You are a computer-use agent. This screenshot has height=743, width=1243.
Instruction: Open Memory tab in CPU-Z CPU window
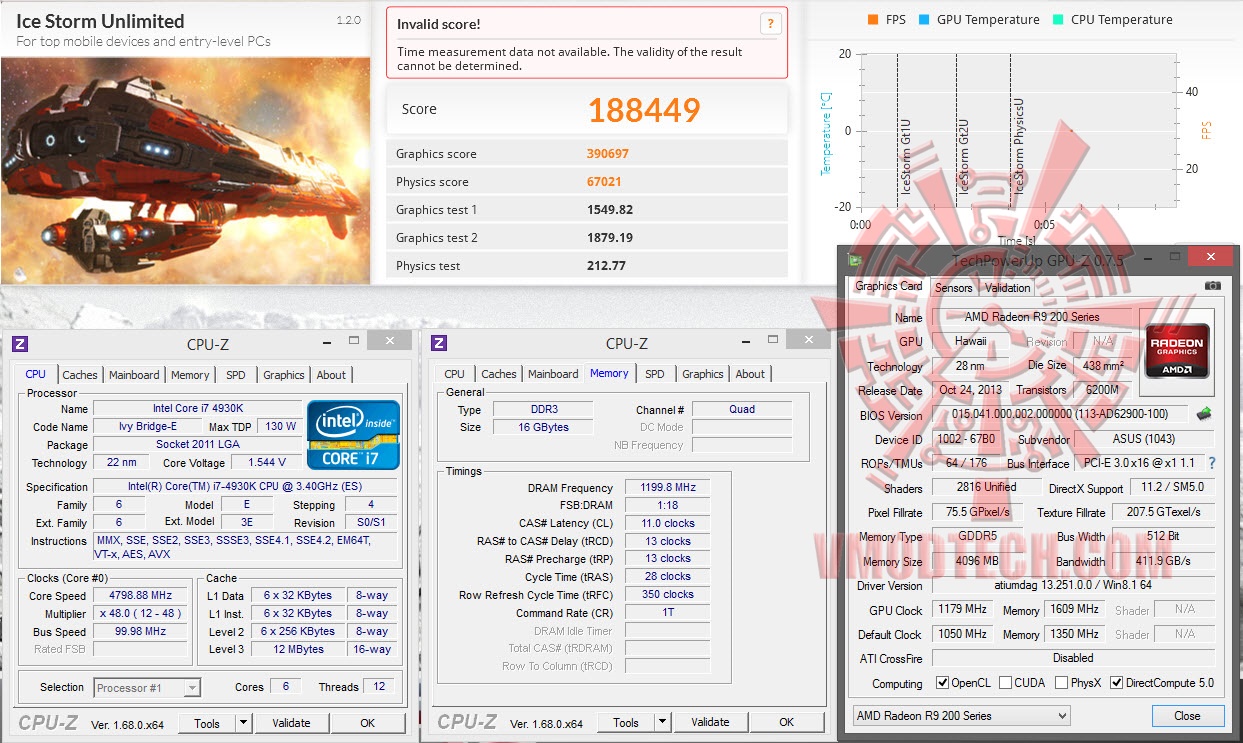point(190,375)
